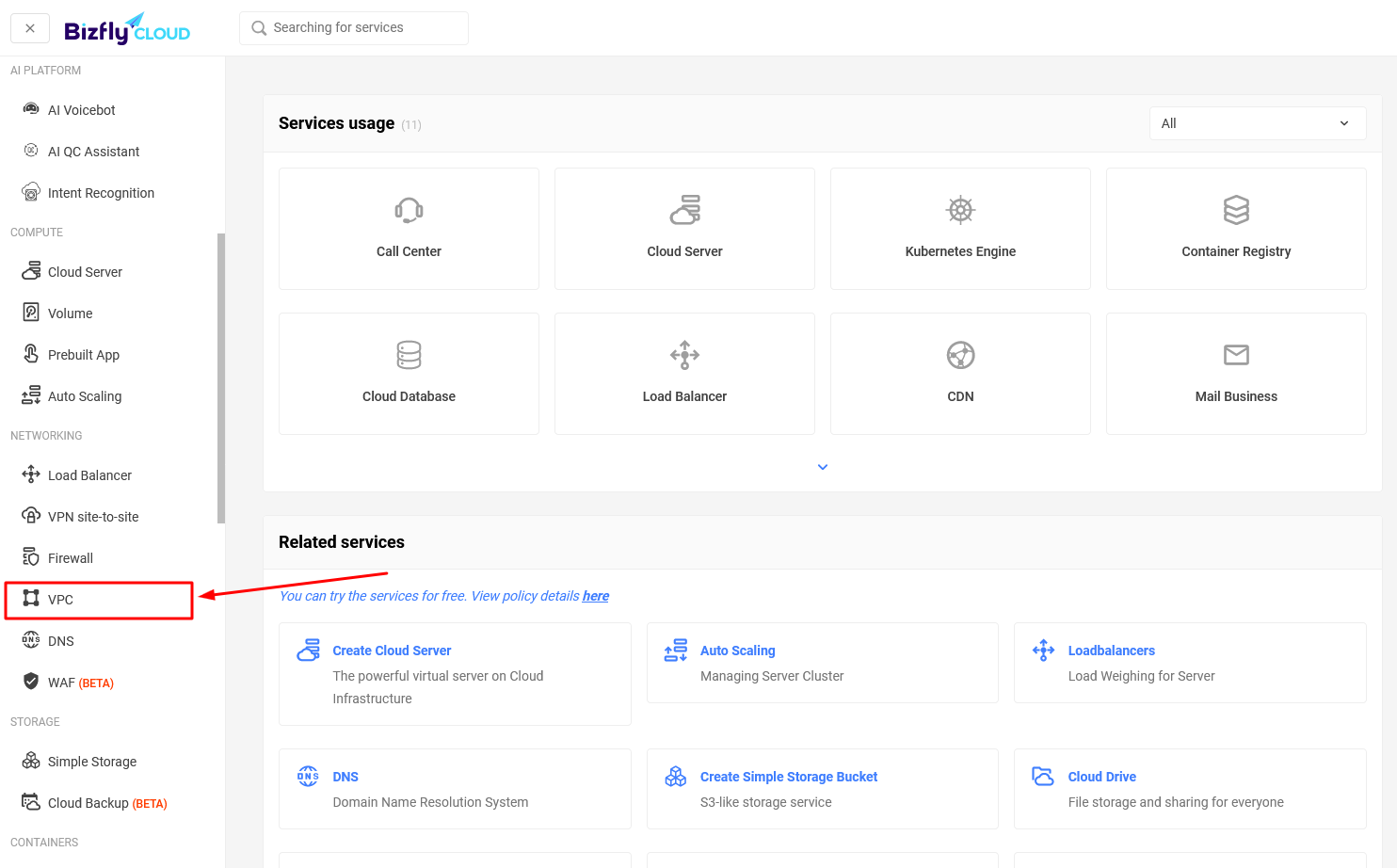Click the Create Simple Storage Bucket link

pyautogui.click(x=789, y=777)
